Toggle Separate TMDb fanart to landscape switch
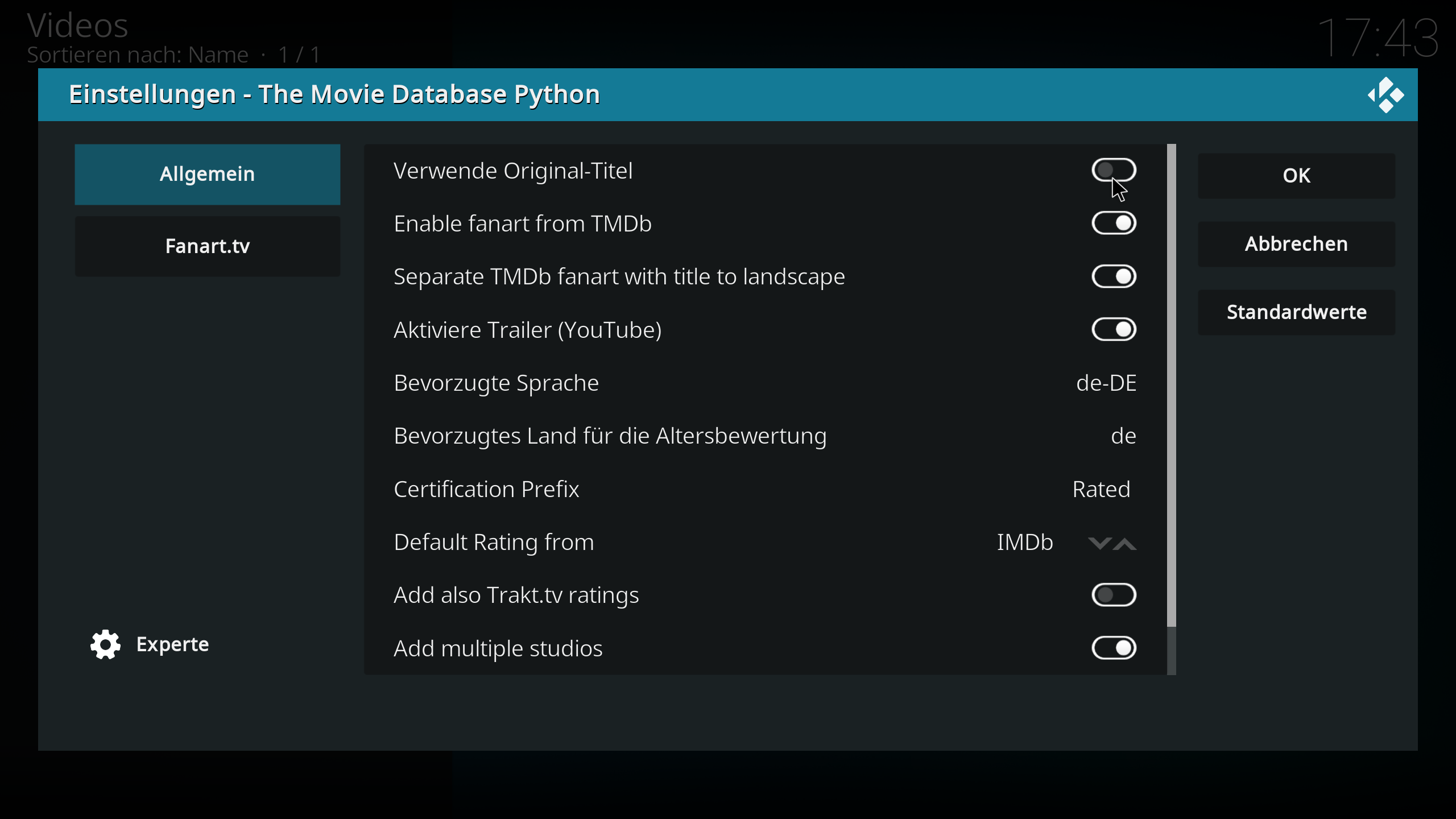Viewport: 1456px width, 819px height. point(1114,276)
